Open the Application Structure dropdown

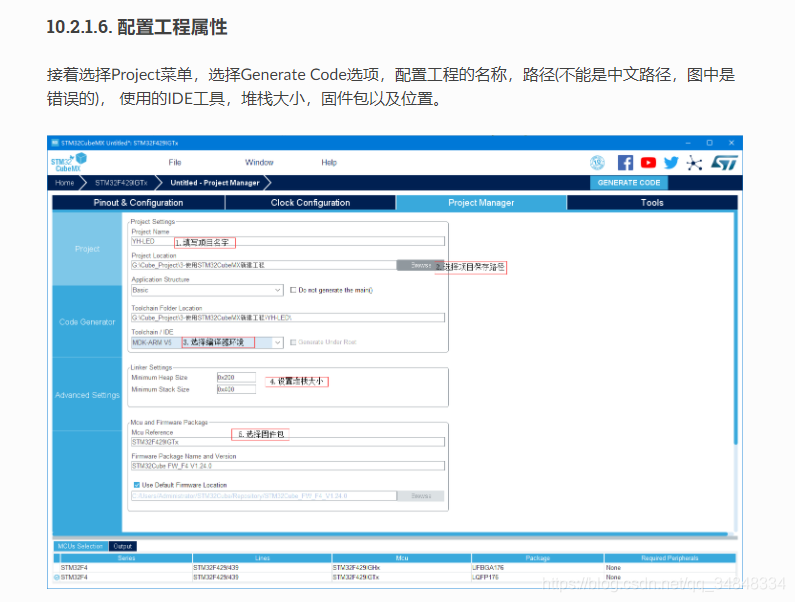pos(207,290)
